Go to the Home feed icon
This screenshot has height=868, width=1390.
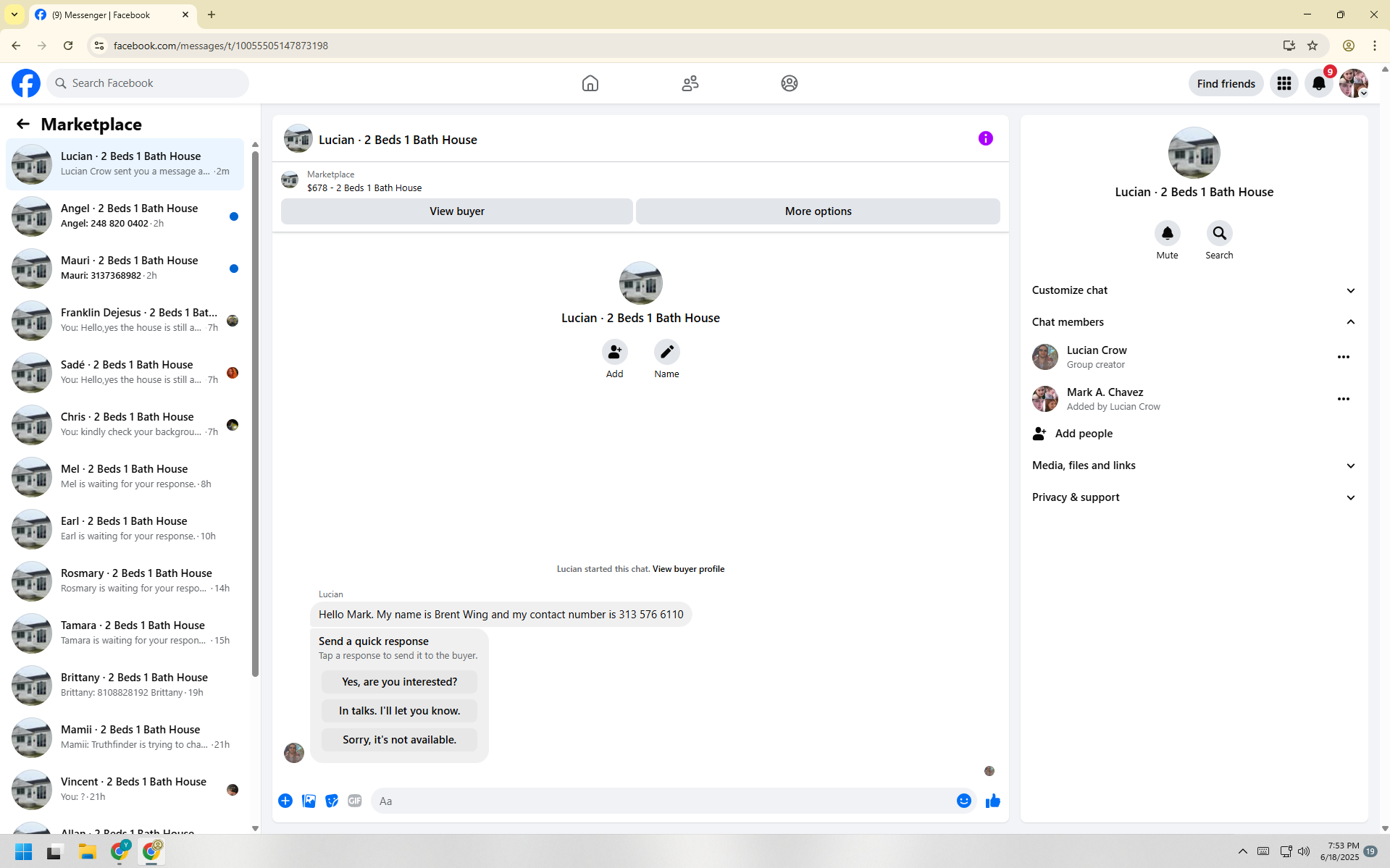click(590, 83)
